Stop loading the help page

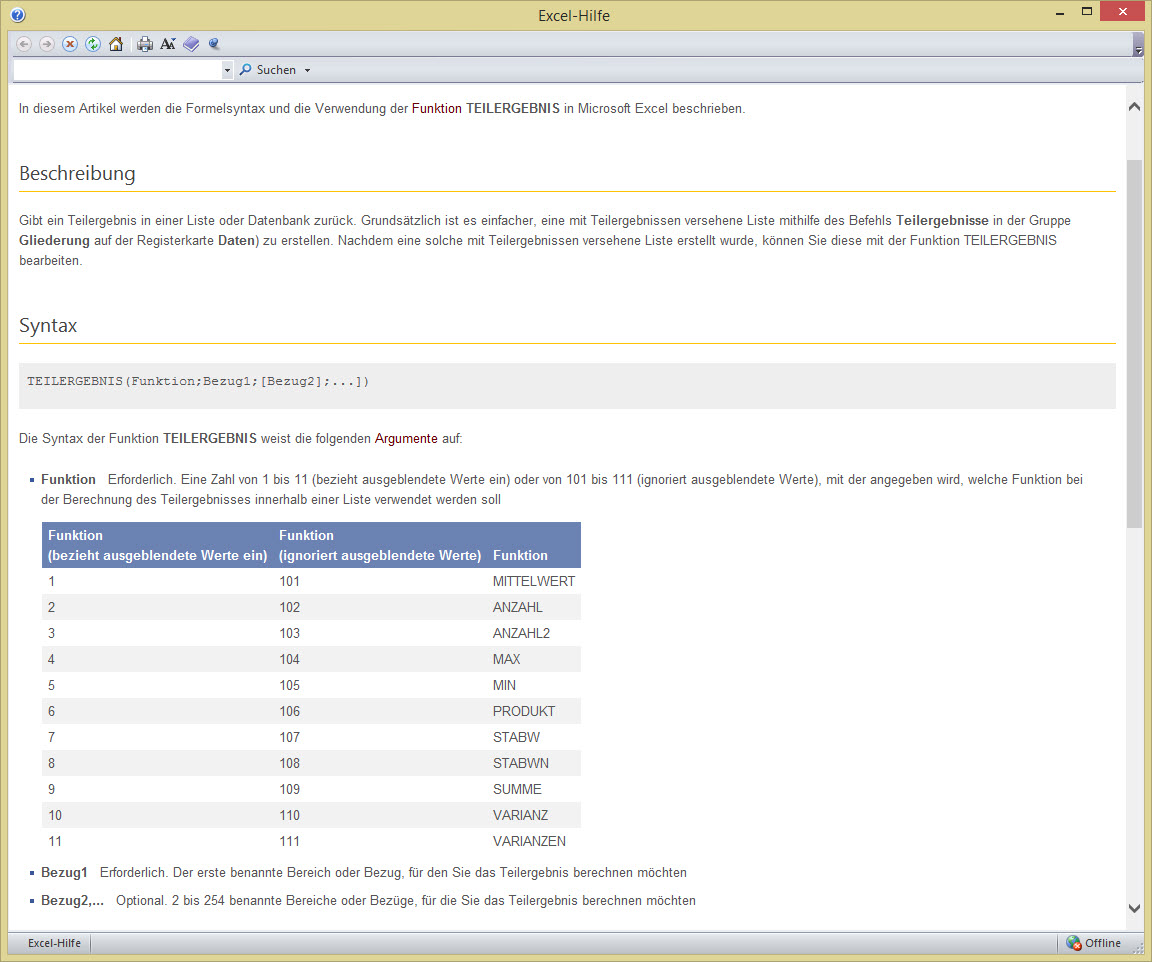point(70,44)
